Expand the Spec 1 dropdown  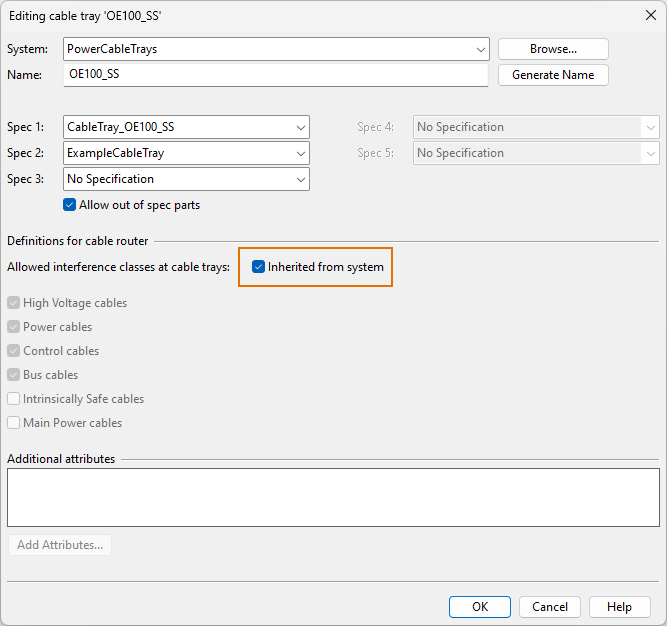(x=186, y=127)
